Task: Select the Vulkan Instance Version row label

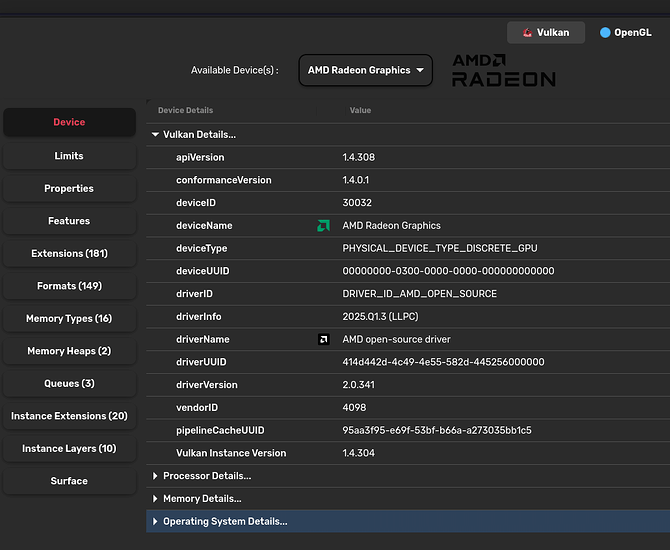Action: 231,453
